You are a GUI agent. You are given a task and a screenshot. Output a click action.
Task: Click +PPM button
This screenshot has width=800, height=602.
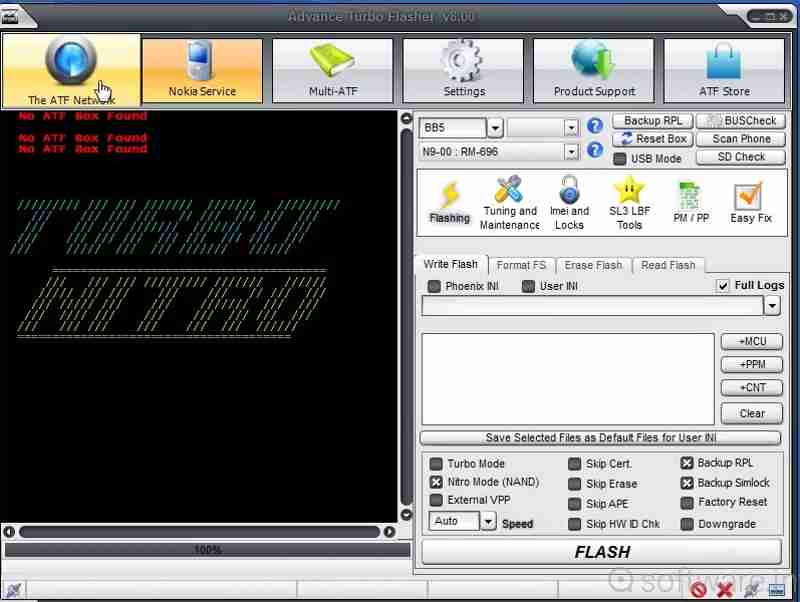752,364
